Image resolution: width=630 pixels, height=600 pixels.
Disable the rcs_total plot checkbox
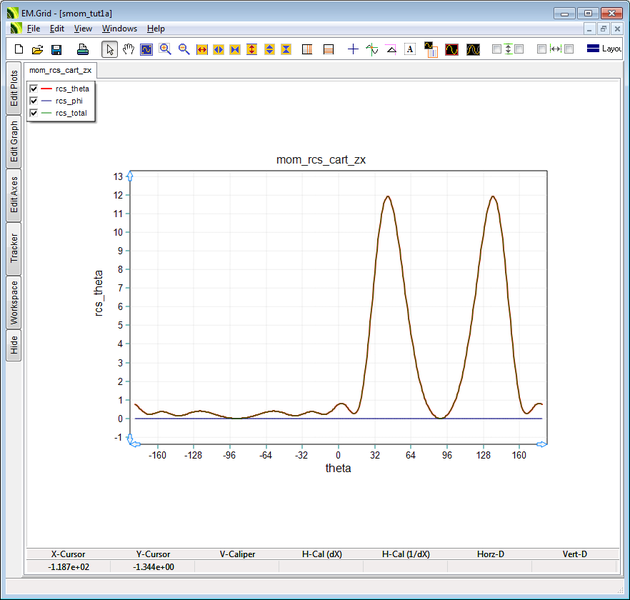coord(34,113)
